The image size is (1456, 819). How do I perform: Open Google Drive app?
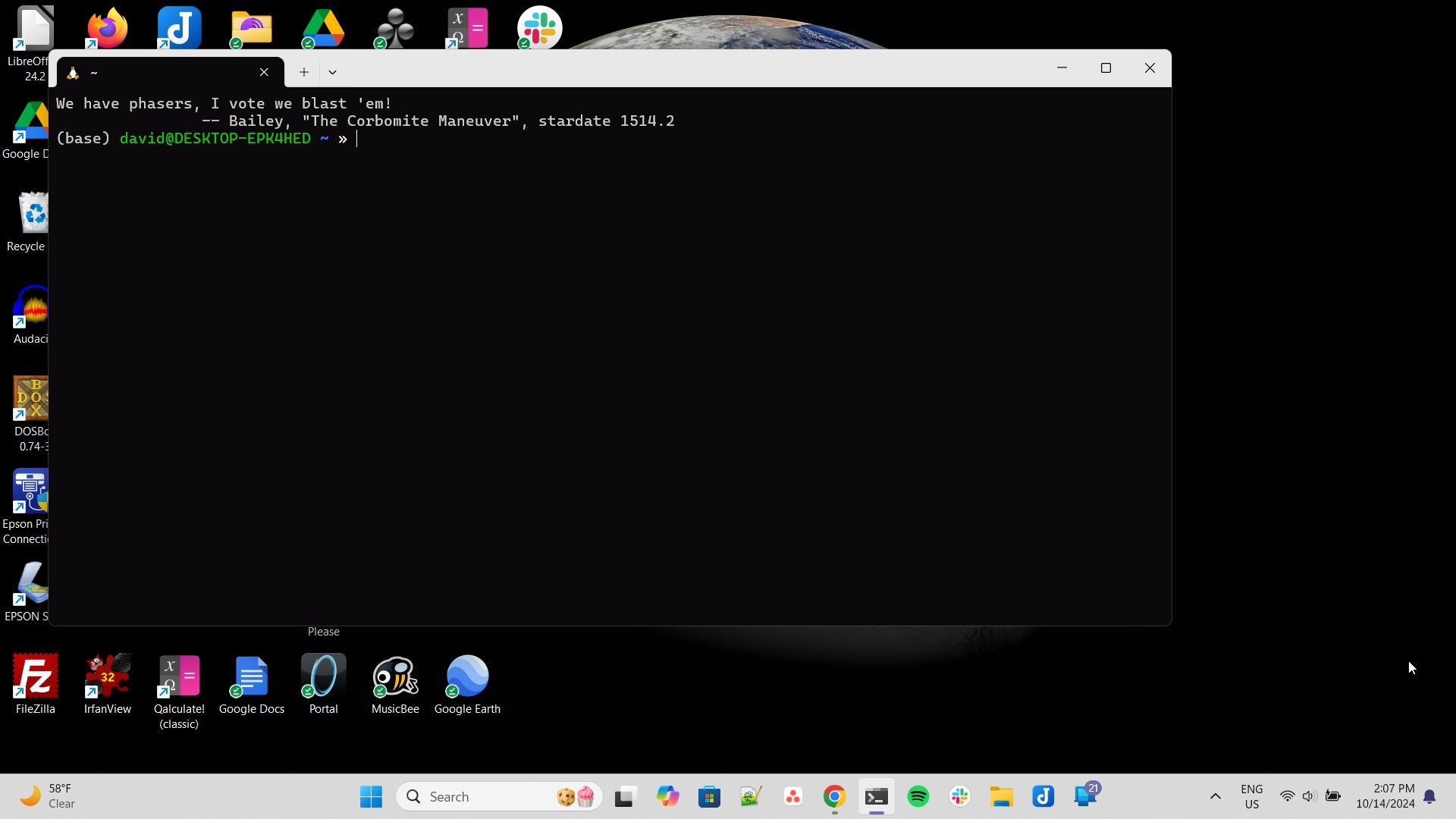(x=324, y=27)
